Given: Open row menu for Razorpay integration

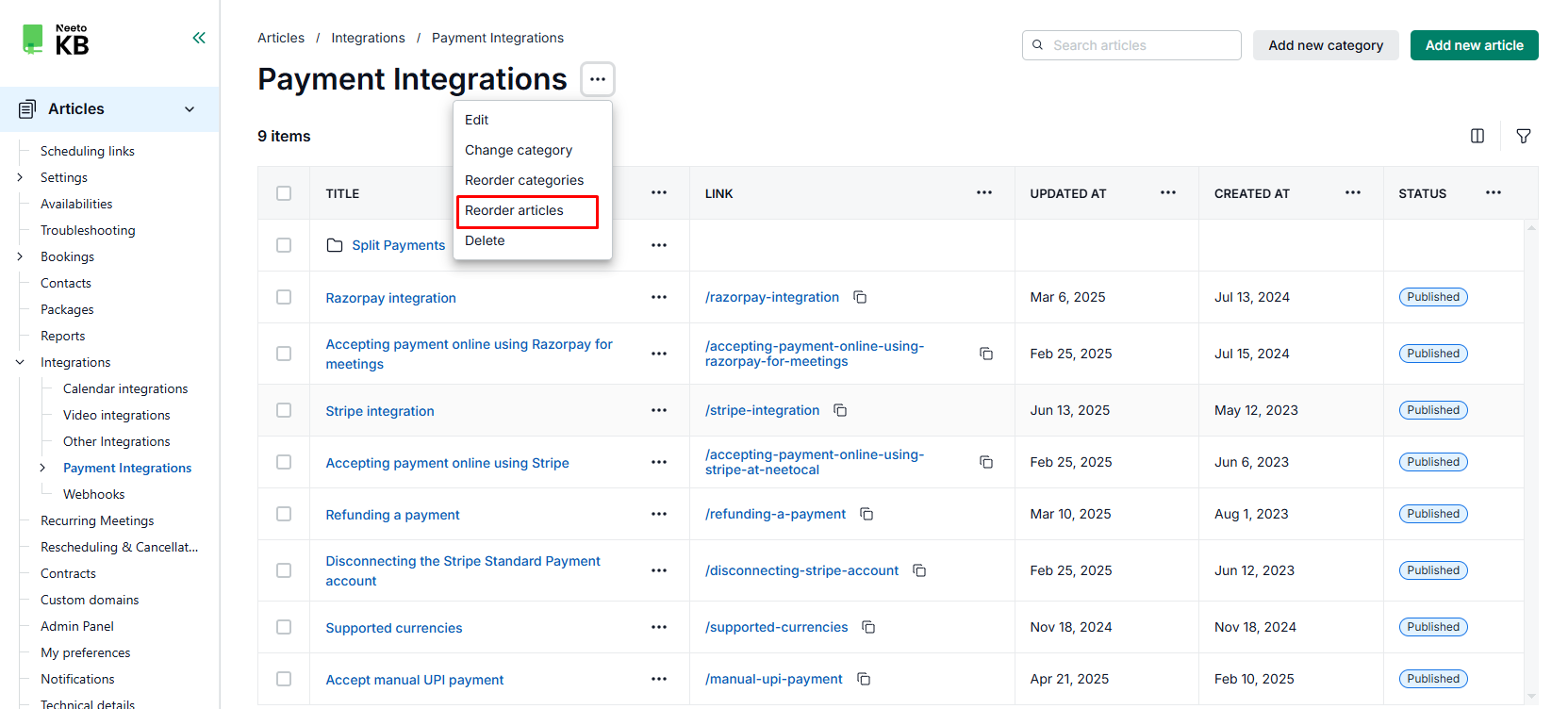Looking at the screenshot, I should [x=659, y=297].
